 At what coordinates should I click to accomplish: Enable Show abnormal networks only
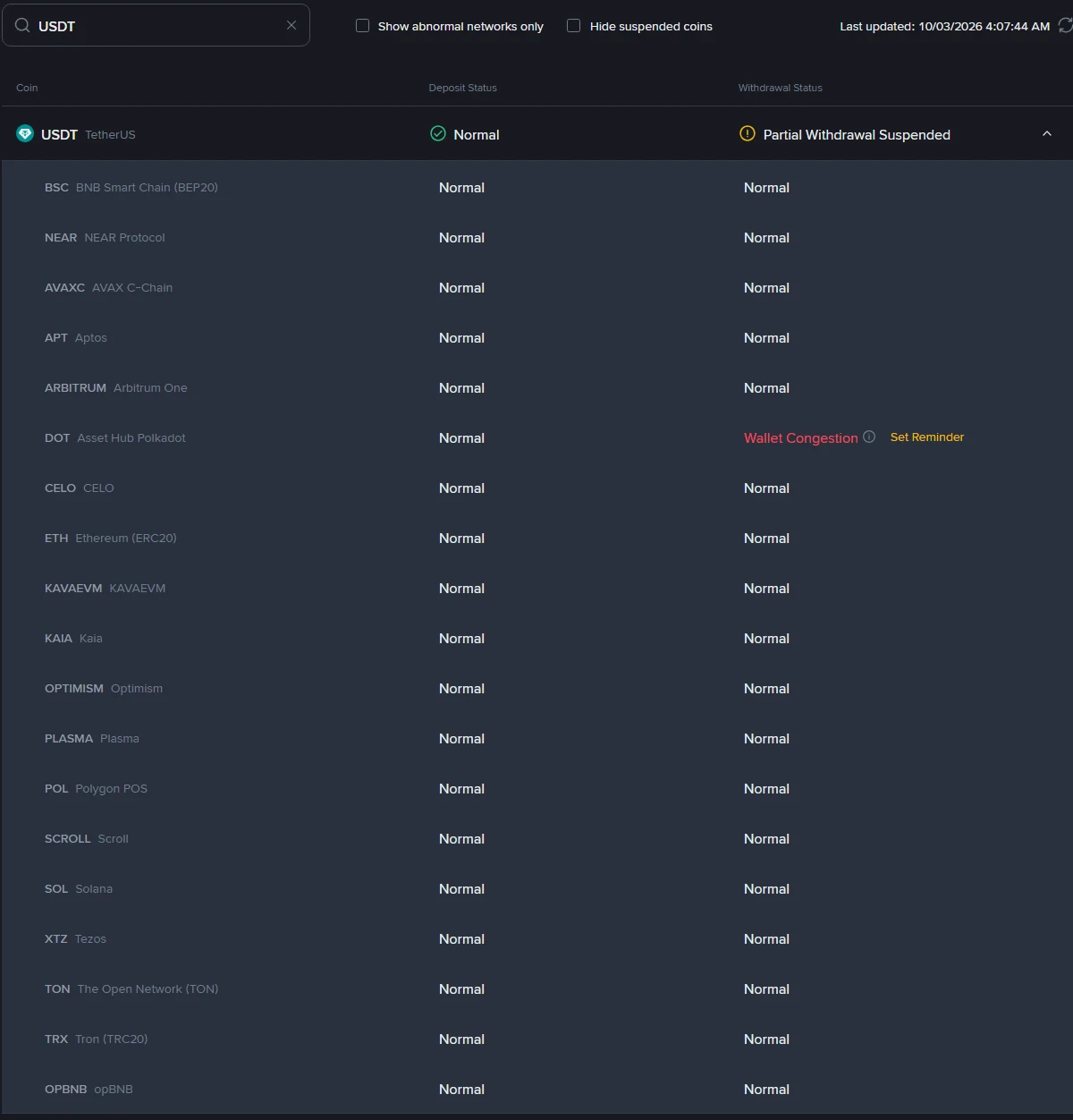(362, 26)
